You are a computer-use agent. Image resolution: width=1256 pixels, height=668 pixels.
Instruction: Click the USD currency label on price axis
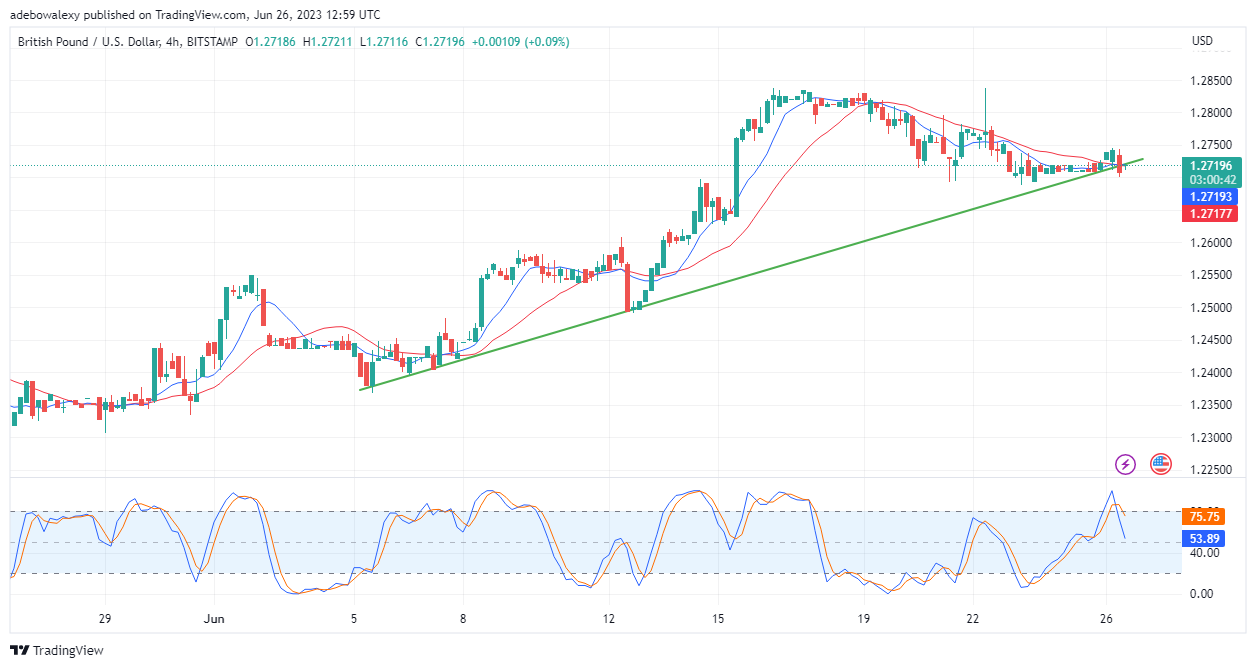[1202, 42]
